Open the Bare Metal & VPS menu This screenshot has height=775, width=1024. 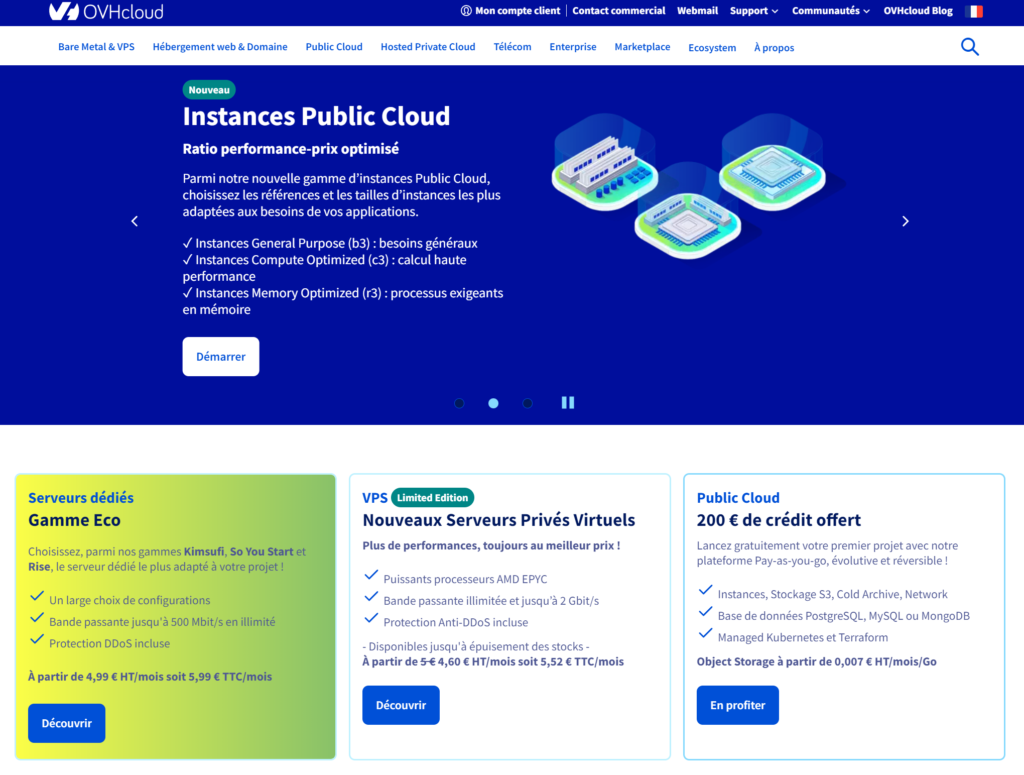coord(96,46)
